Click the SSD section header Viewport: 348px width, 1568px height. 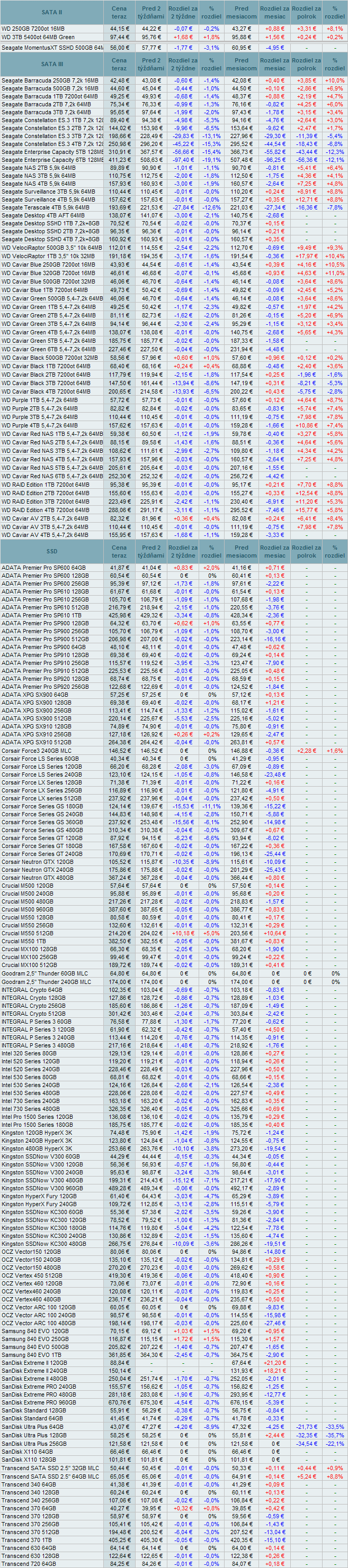click(x=52, y=551)
